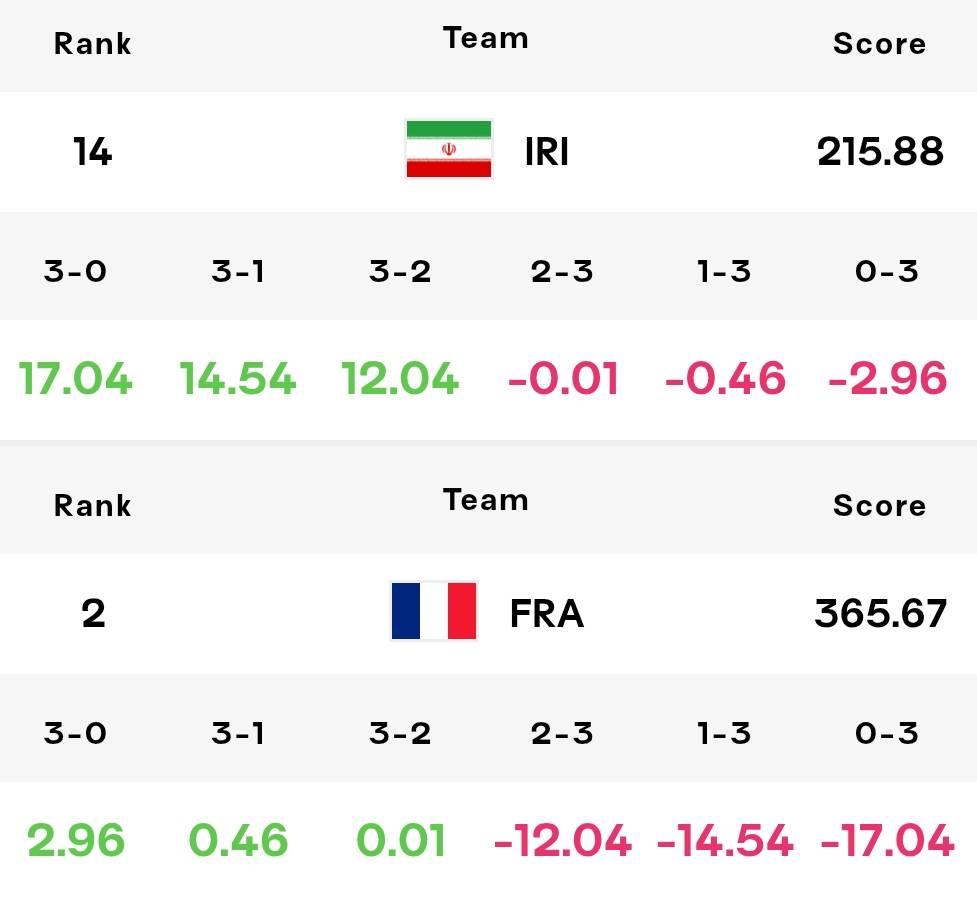
Task: Select France's 2-3 value -12.04
Action: [x=562, y=840]
